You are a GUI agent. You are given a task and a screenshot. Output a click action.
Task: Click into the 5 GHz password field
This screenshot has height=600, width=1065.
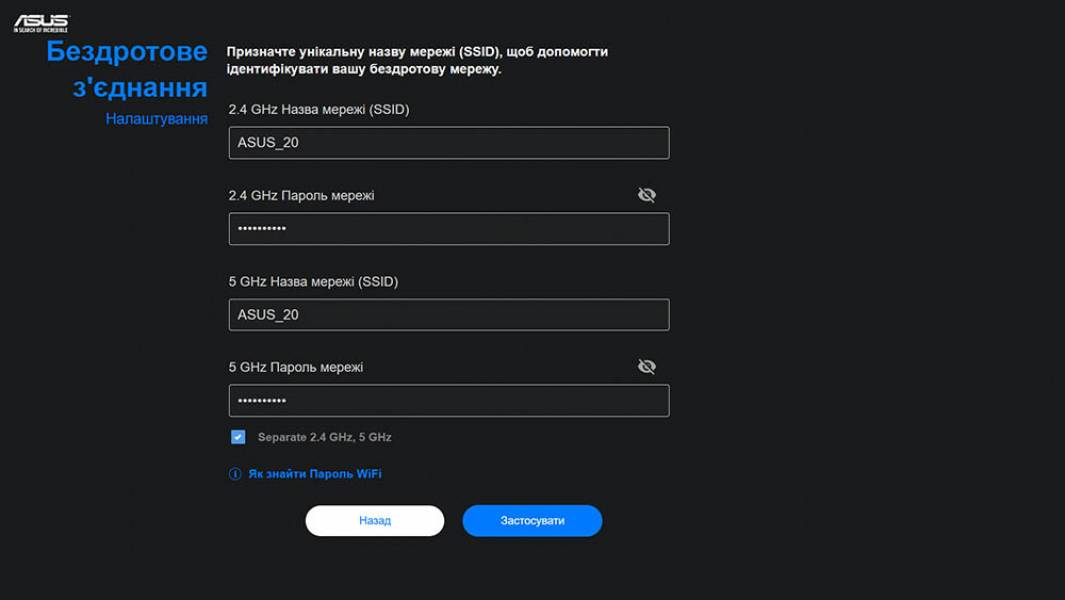[448, 401]
